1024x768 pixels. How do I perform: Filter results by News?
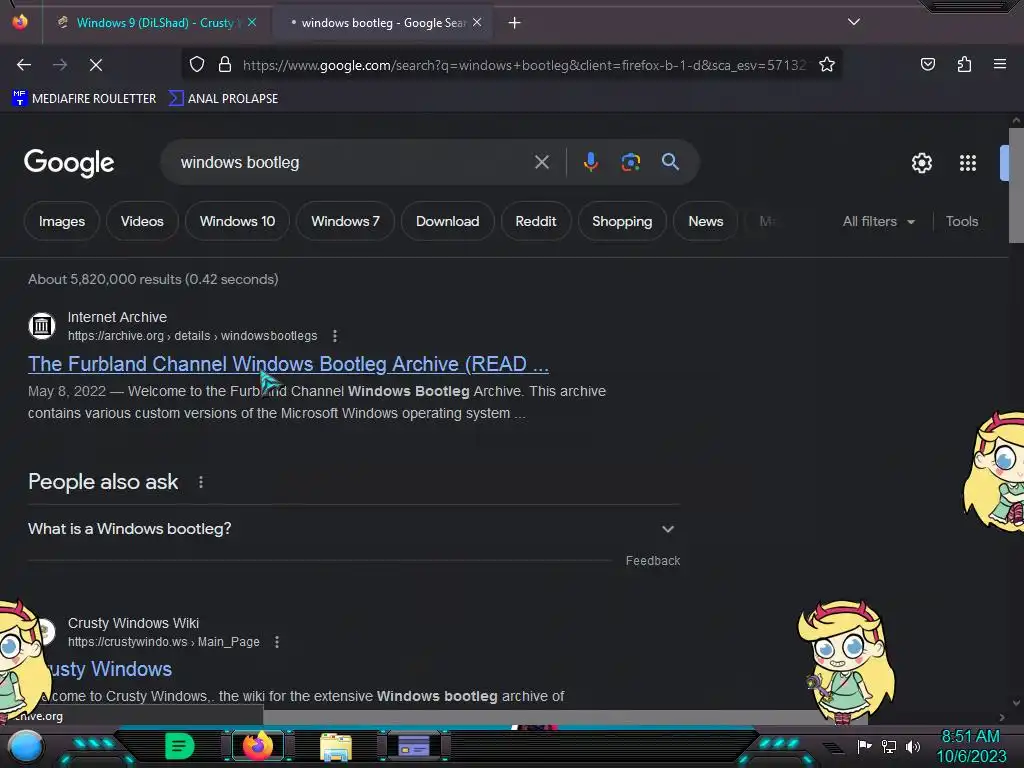click(705, 221)
